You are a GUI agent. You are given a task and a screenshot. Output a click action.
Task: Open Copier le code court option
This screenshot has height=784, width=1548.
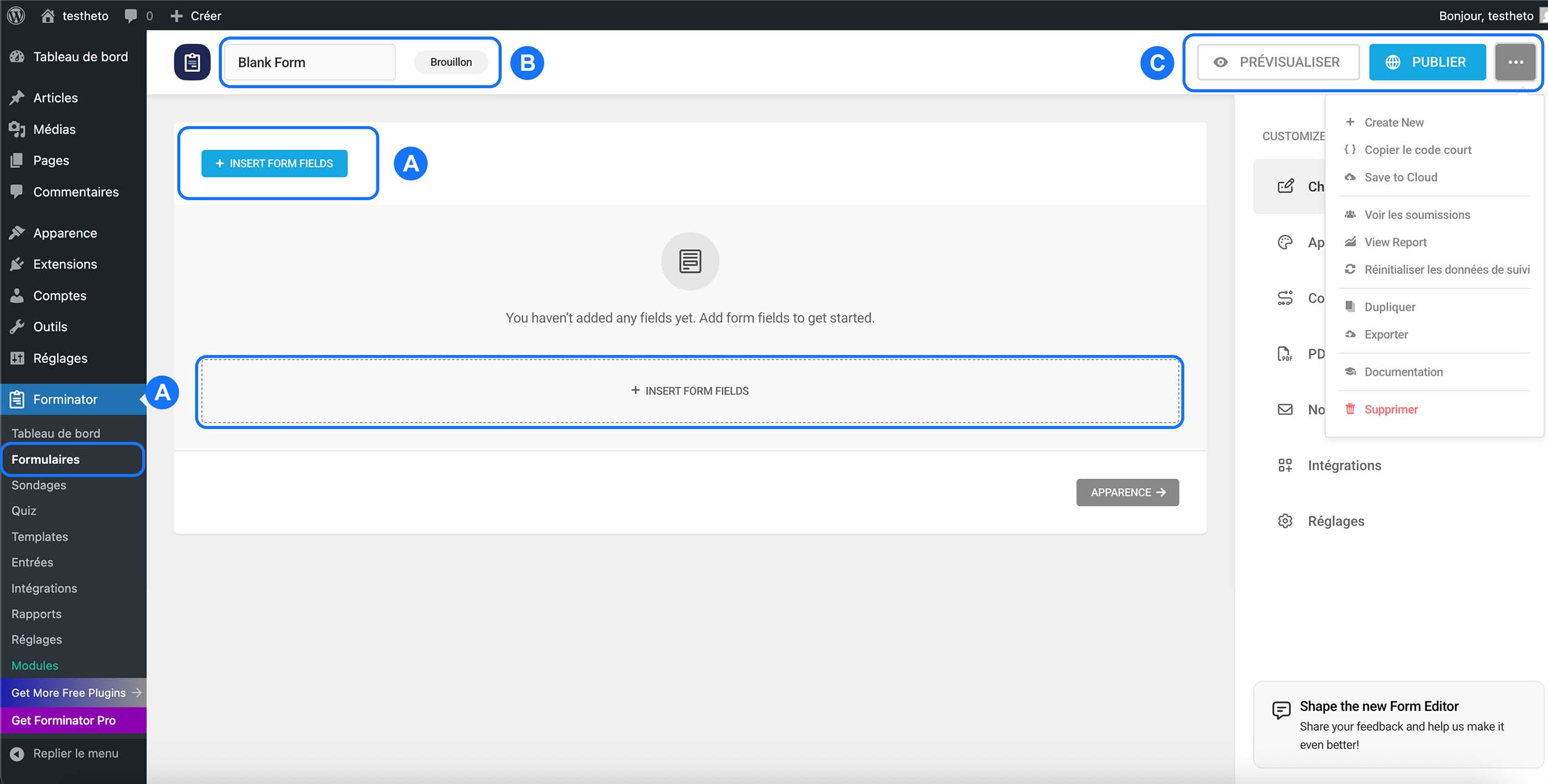[1418, 149]
